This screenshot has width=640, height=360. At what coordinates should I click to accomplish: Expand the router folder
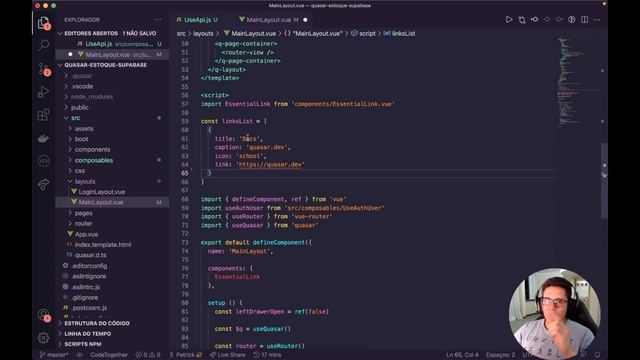point(112,224)
